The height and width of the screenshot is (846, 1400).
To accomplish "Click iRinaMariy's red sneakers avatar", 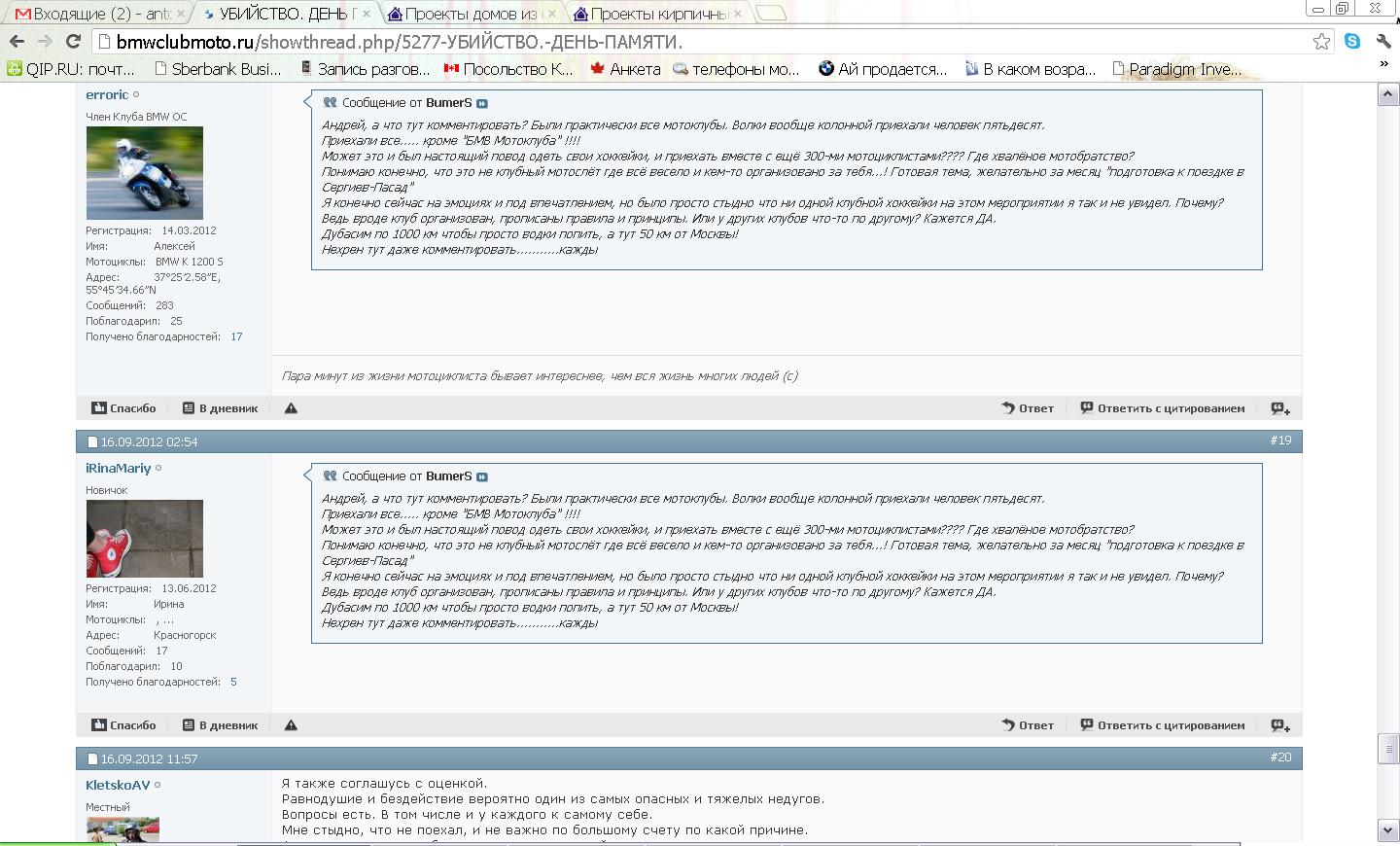I will [145, 539].
